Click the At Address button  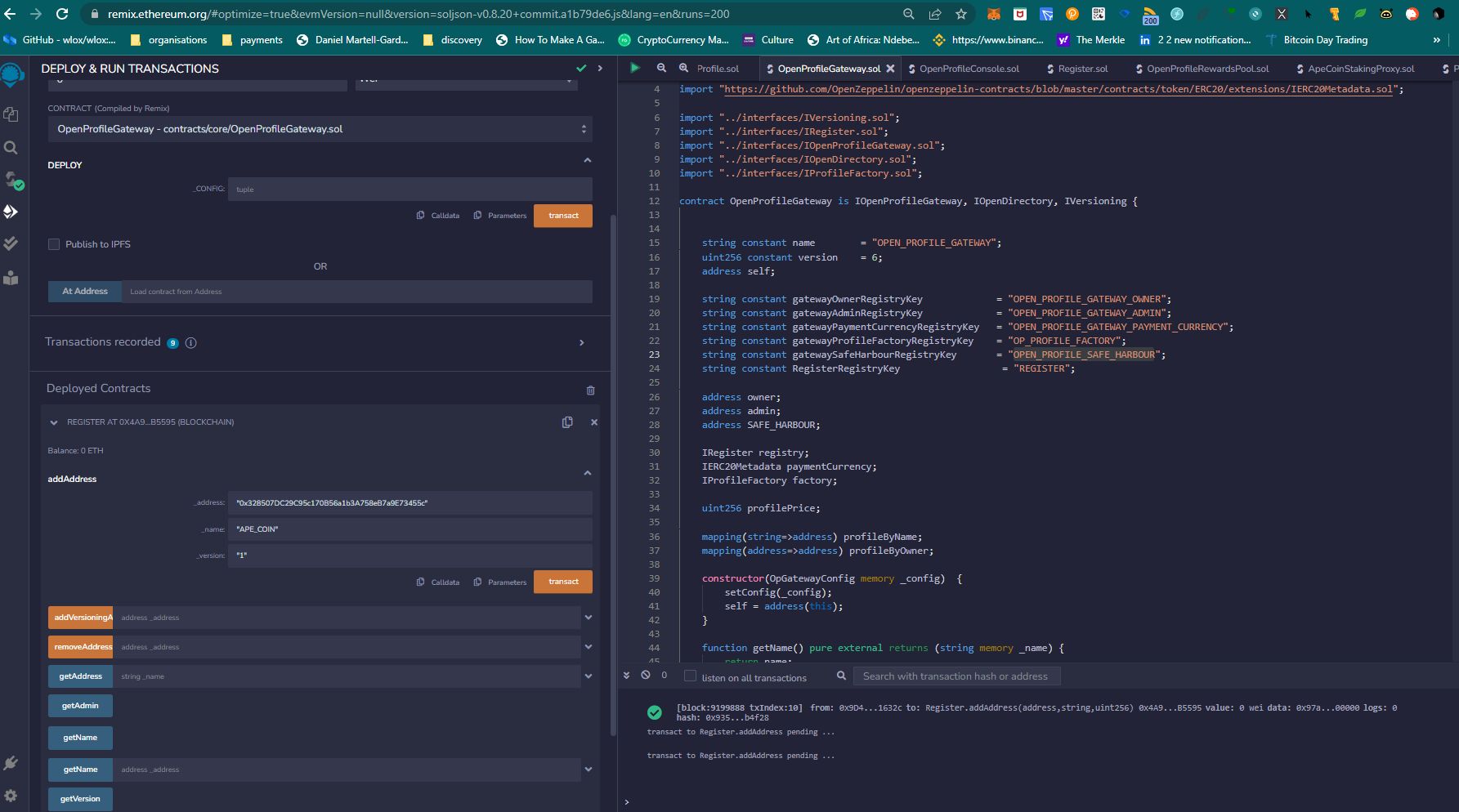[x=85, y=292]
